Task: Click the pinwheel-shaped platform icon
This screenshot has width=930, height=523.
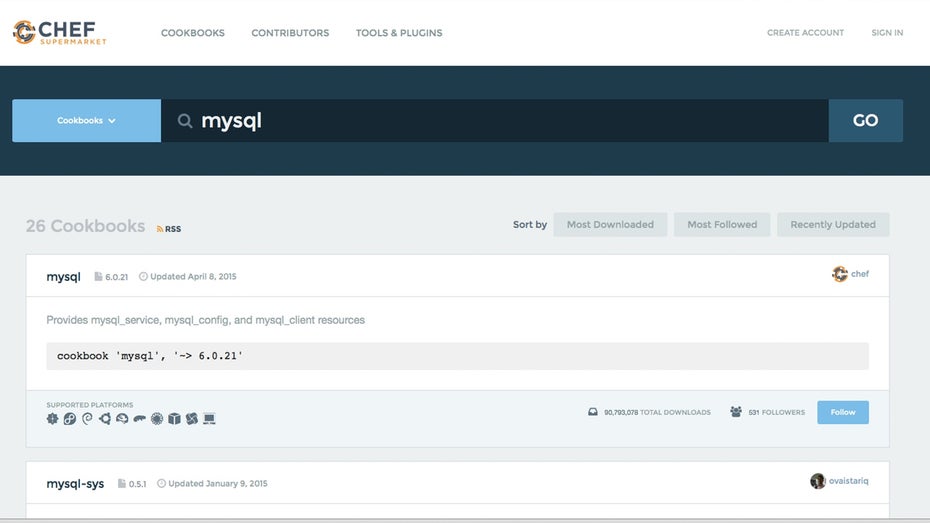Action: (192, 419)
